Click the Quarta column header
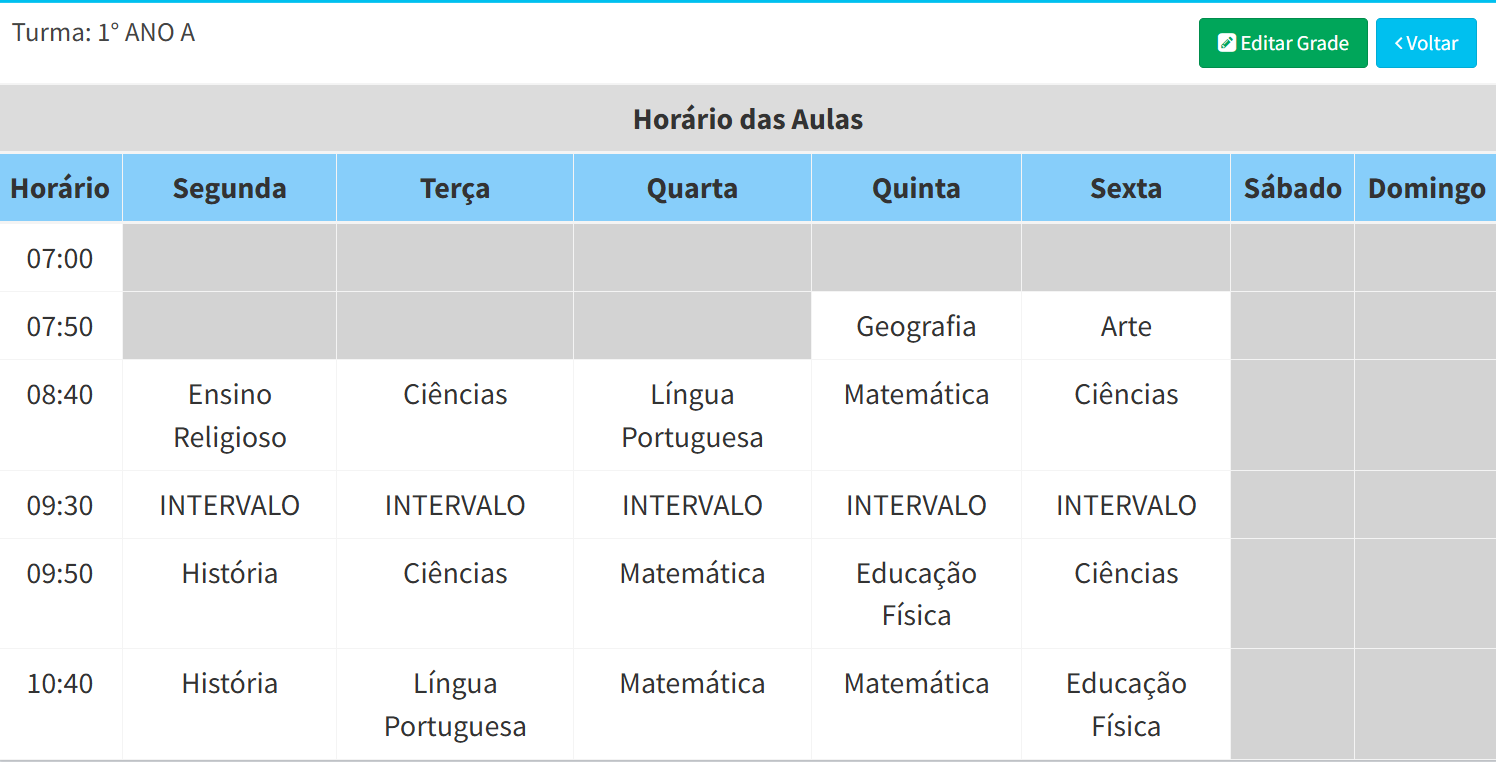 pos(692,188)
